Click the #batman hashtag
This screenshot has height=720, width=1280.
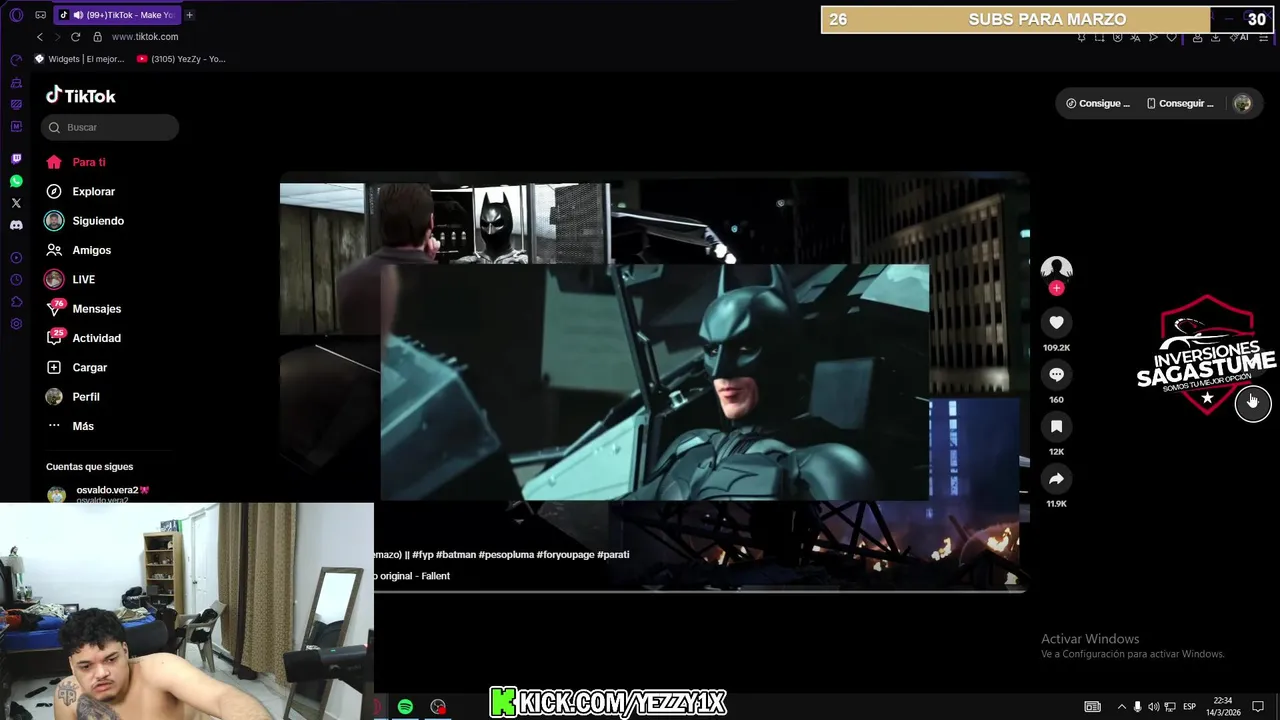tap(455, 554)
